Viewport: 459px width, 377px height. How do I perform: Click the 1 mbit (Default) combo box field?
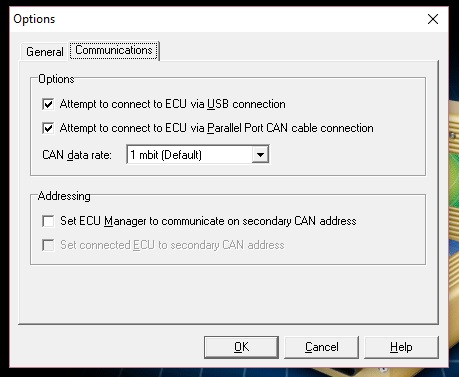[x=198, y=155]
